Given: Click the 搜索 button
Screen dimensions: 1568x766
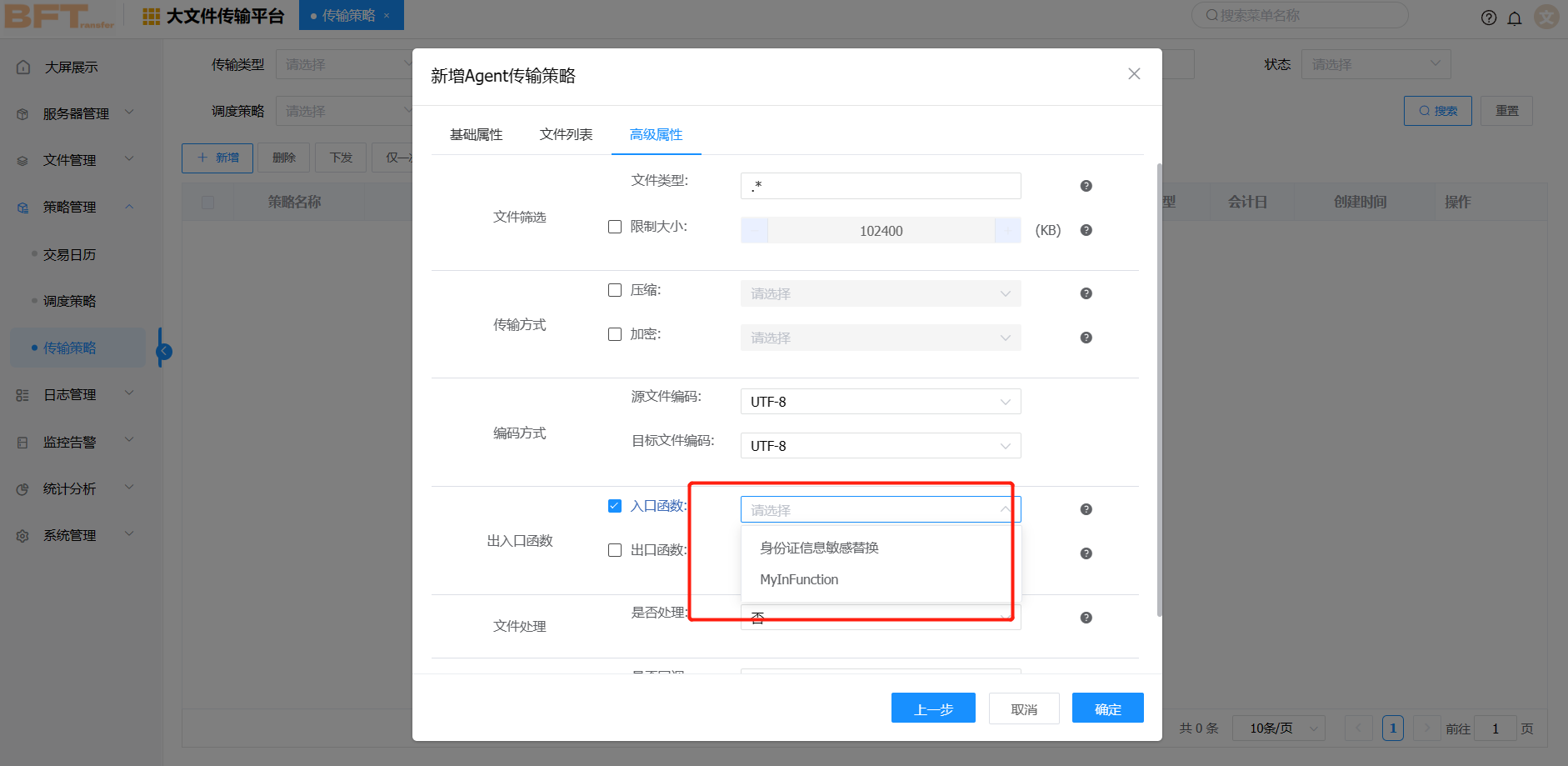Looking at the screenshot, I should [x=1438, y=111].
